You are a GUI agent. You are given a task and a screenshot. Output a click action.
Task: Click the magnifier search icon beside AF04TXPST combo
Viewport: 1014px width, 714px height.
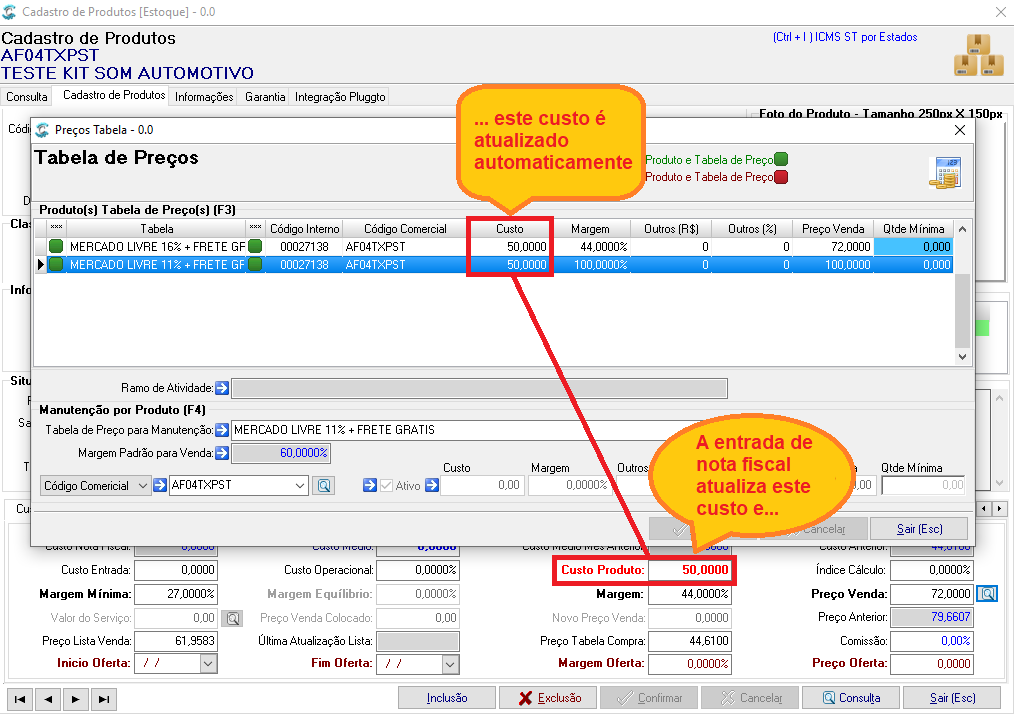[x=324, y=486]
